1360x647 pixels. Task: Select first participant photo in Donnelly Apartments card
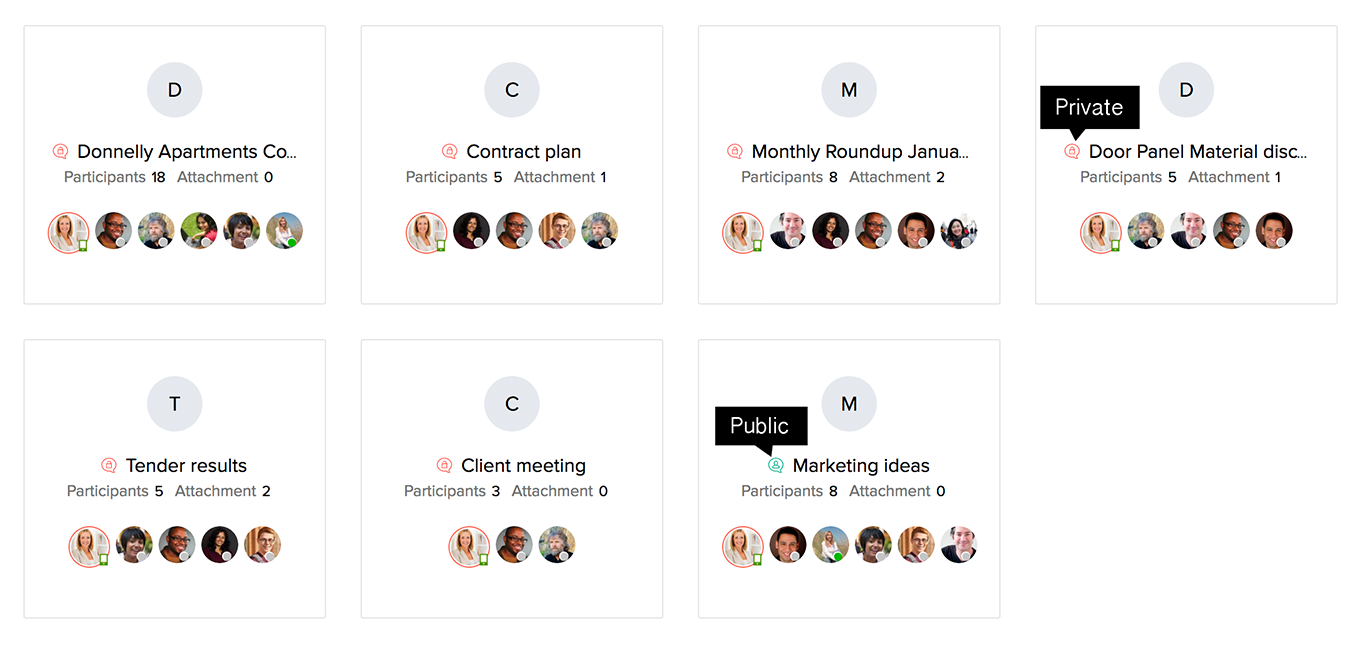click(x=69, y=232)
